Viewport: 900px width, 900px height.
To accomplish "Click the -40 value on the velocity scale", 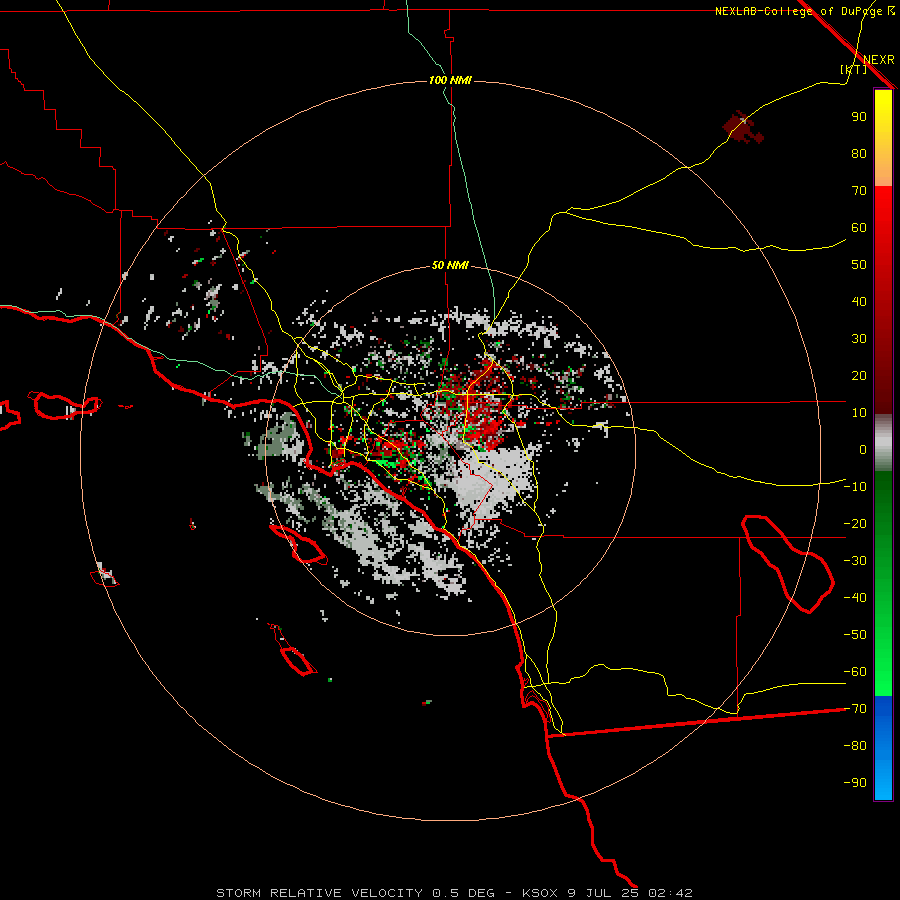I will click(855, 598).
